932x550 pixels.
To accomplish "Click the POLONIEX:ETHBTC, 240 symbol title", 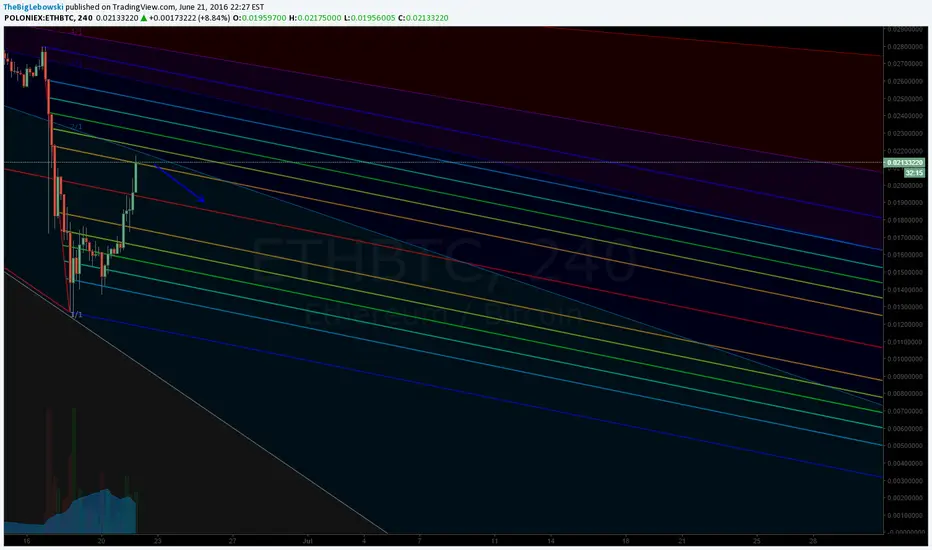I will pos(48,18).
